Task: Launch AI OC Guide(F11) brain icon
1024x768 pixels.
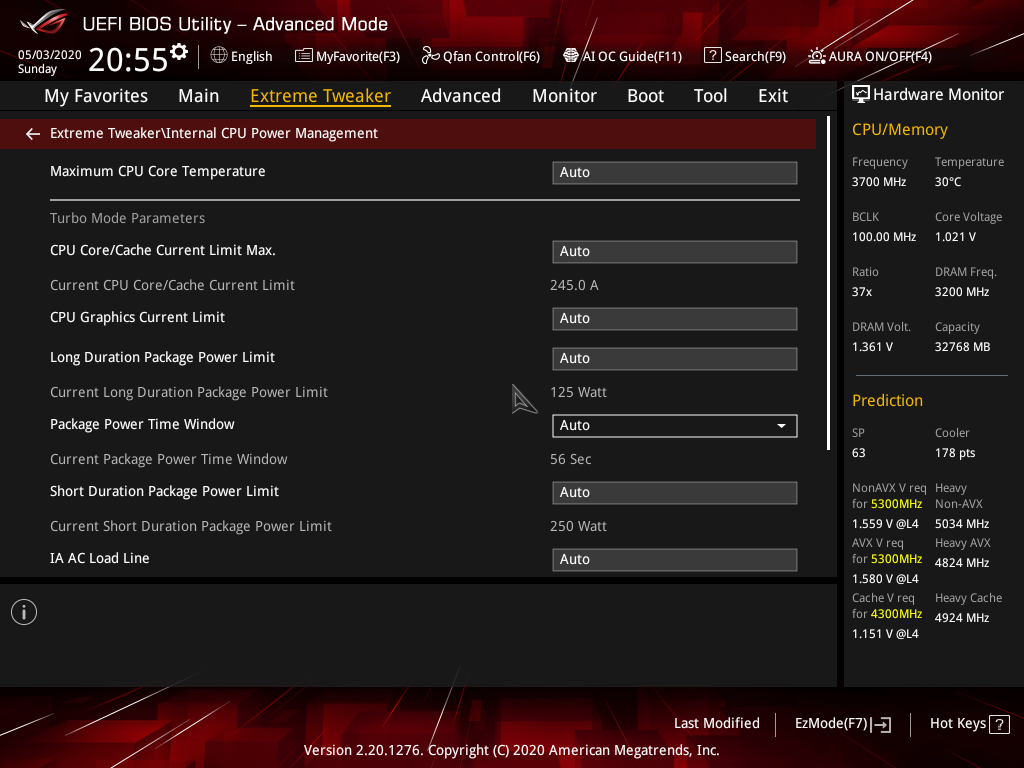Action: [571, 56]
